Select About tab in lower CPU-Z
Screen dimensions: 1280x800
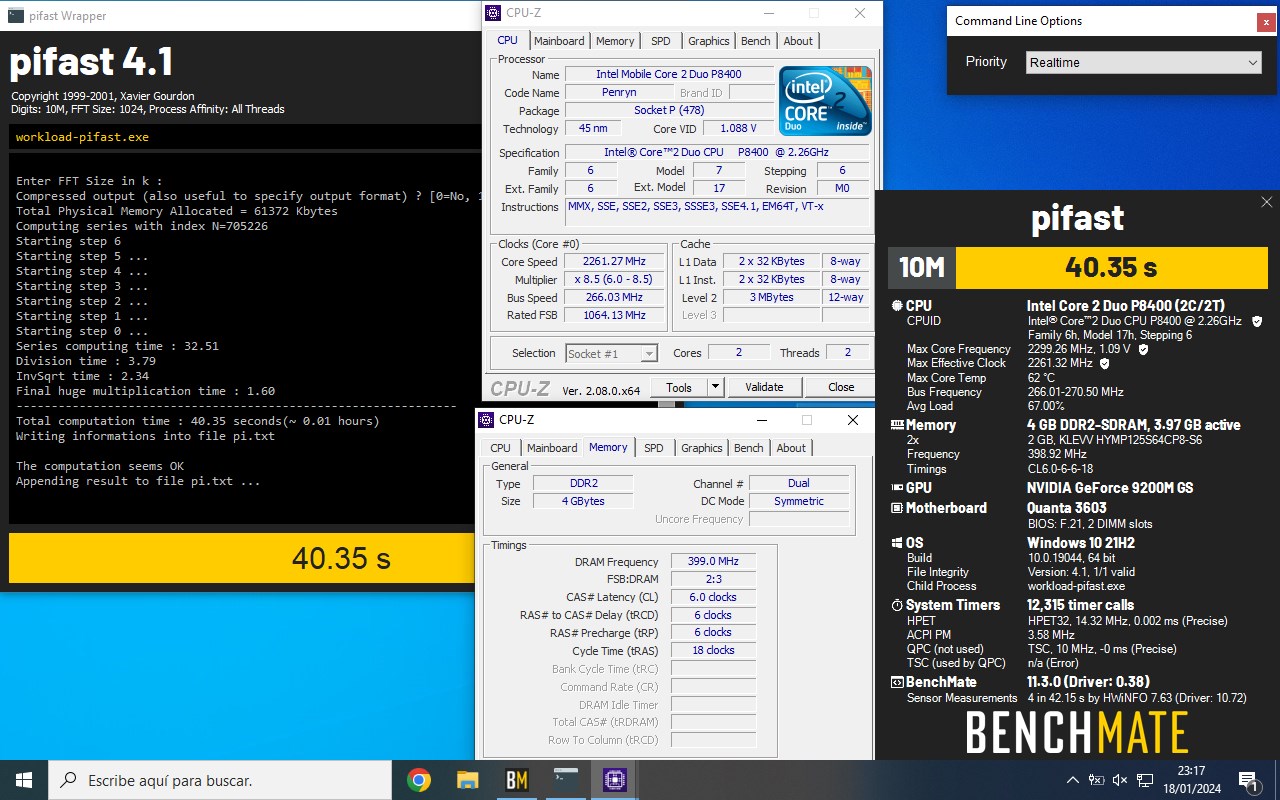click(x=791, y=448)
